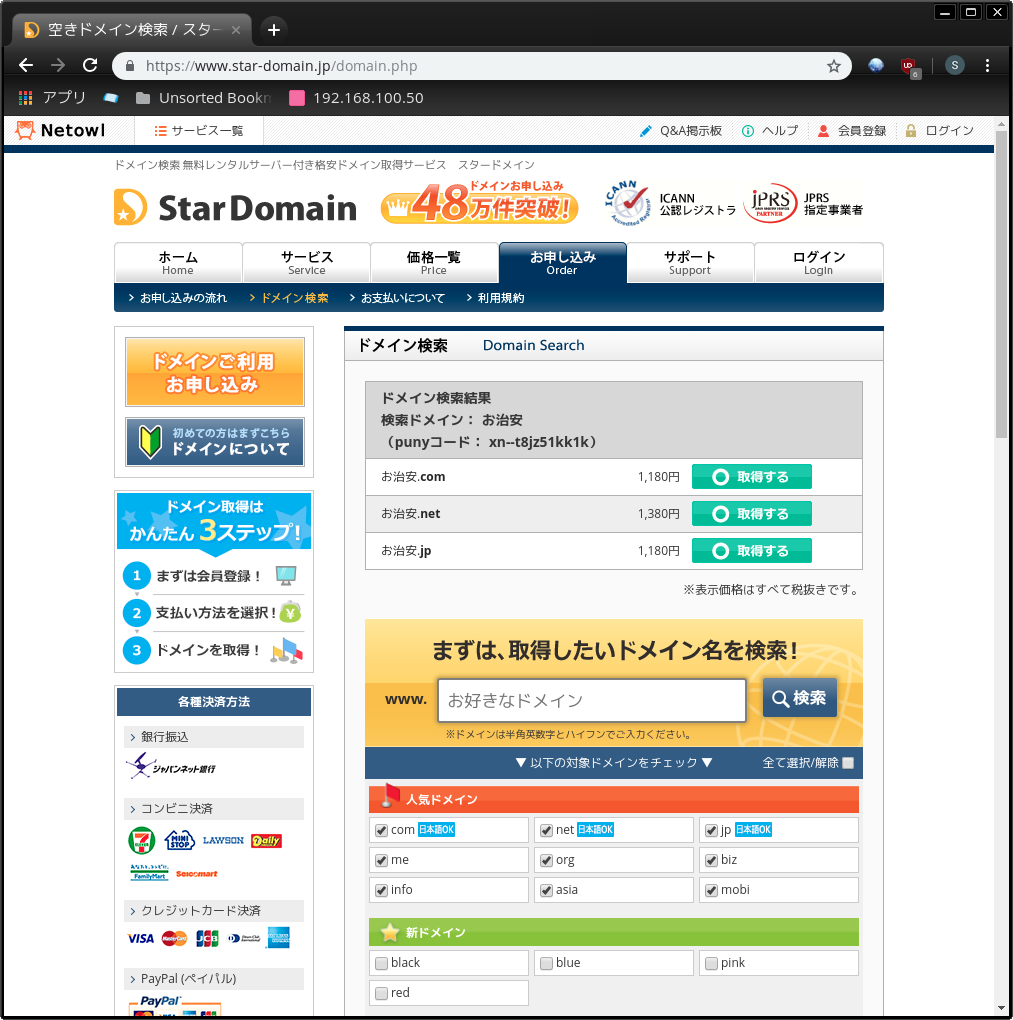Image resolution: width=1013 pixels, height=1020 pixels.
Task: Uncheck the mobi domain checkbox
Action: [711, 891]
